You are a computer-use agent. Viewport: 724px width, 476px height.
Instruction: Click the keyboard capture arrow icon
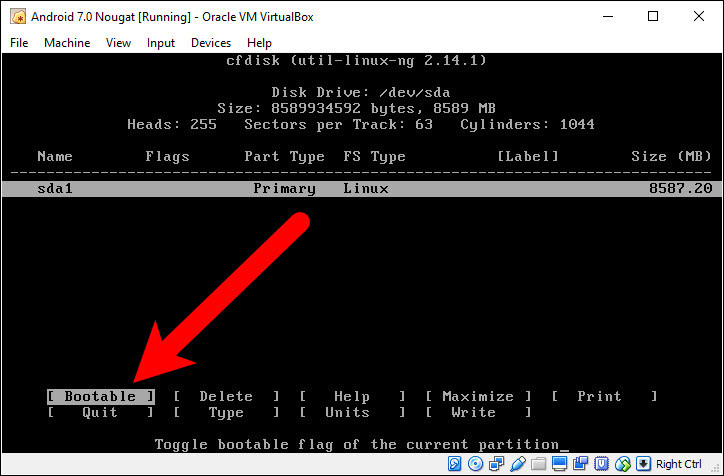tap(643, 464)
